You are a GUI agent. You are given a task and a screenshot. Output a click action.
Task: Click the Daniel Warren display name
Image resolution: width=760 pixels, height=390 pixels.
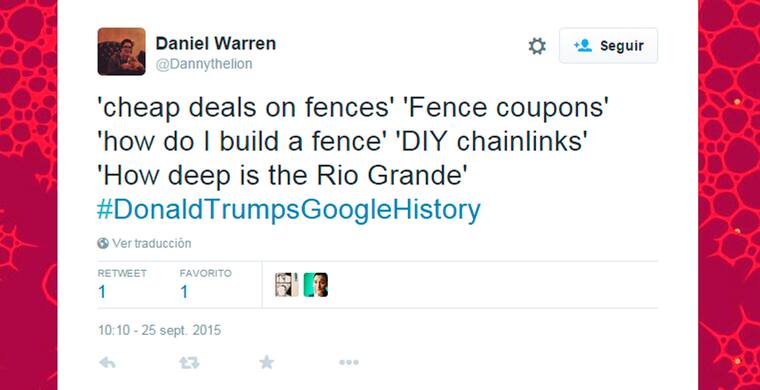pos(216,44)
